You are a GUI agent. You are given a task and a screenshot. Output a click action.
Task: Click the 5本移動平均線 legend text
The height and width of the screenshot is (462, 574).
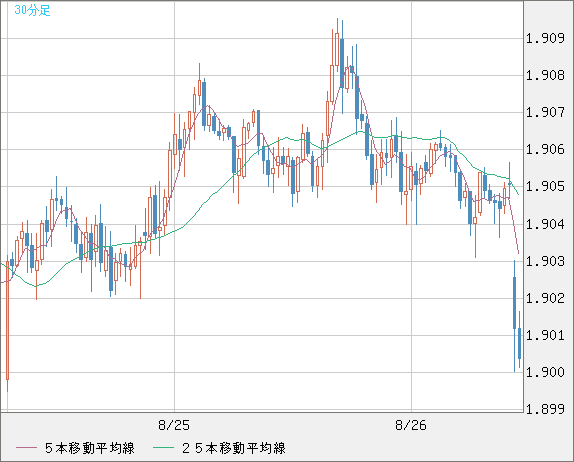[x=90, y=448]
